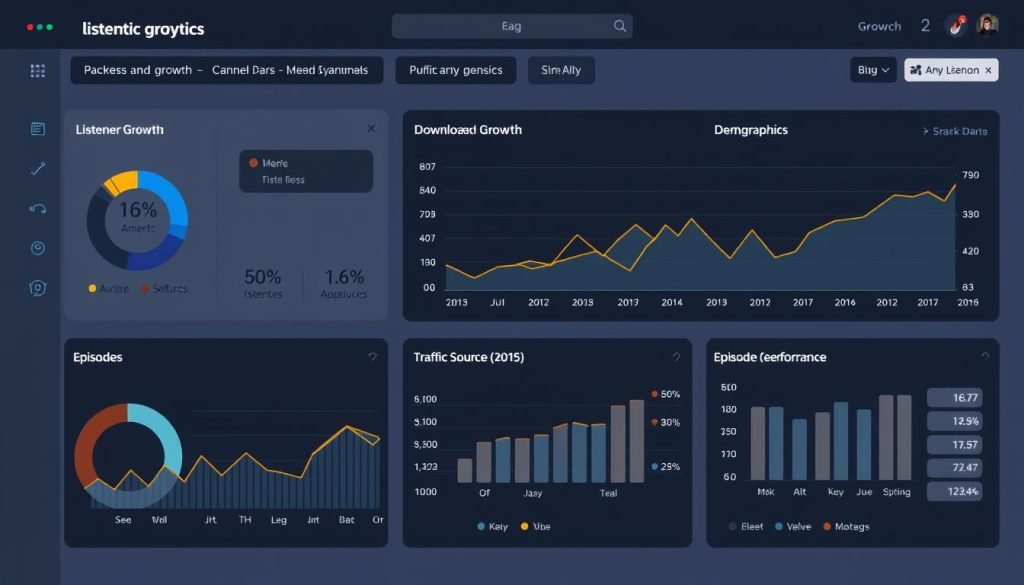Image resolution: width=1024 pixels, height=585 pixels.
Task: Toggle the Valve legend item
Action: click(x=793, y=526)
